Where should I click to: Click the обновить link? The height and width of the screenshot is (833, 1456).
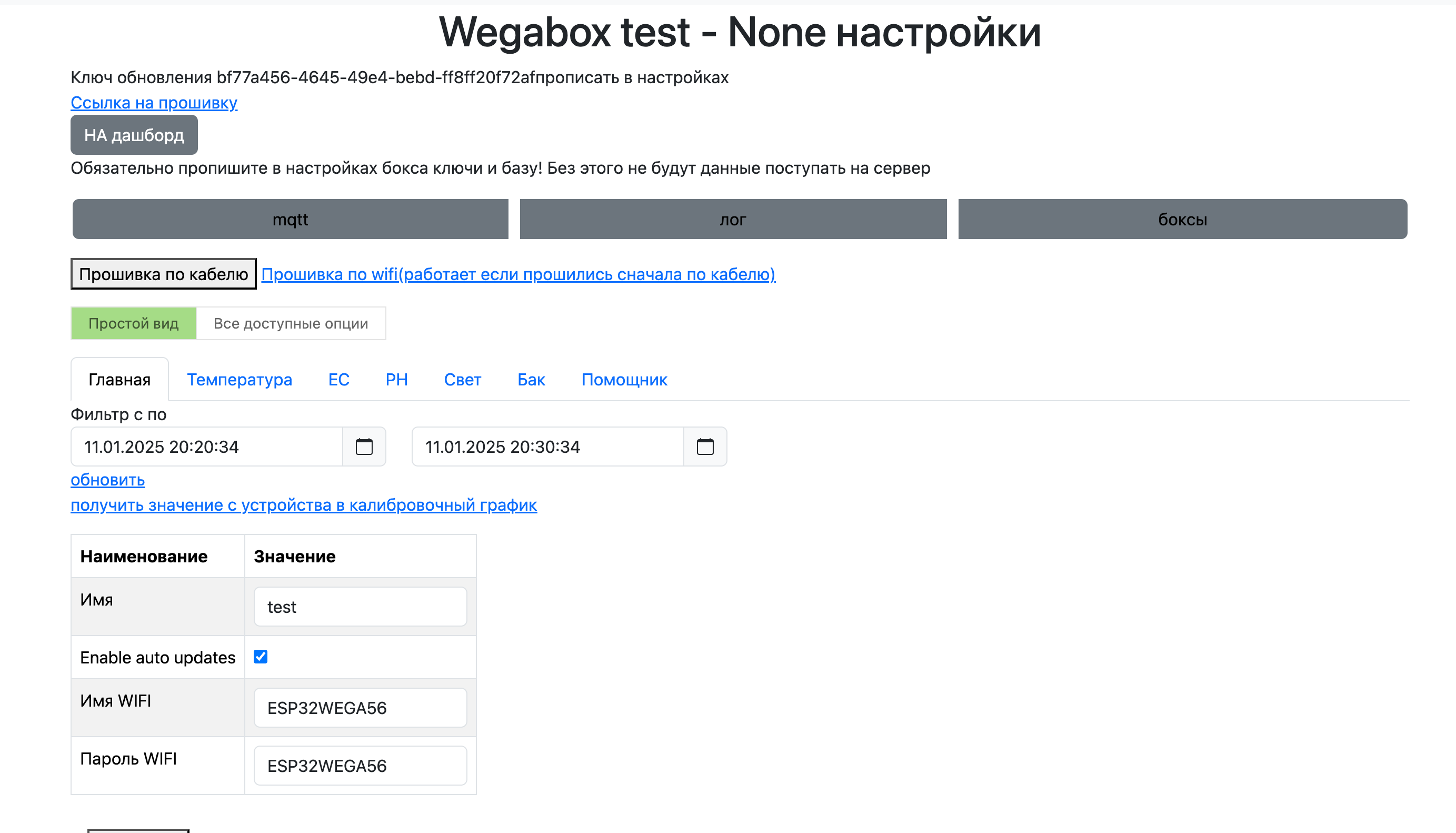tap(107, 480)
